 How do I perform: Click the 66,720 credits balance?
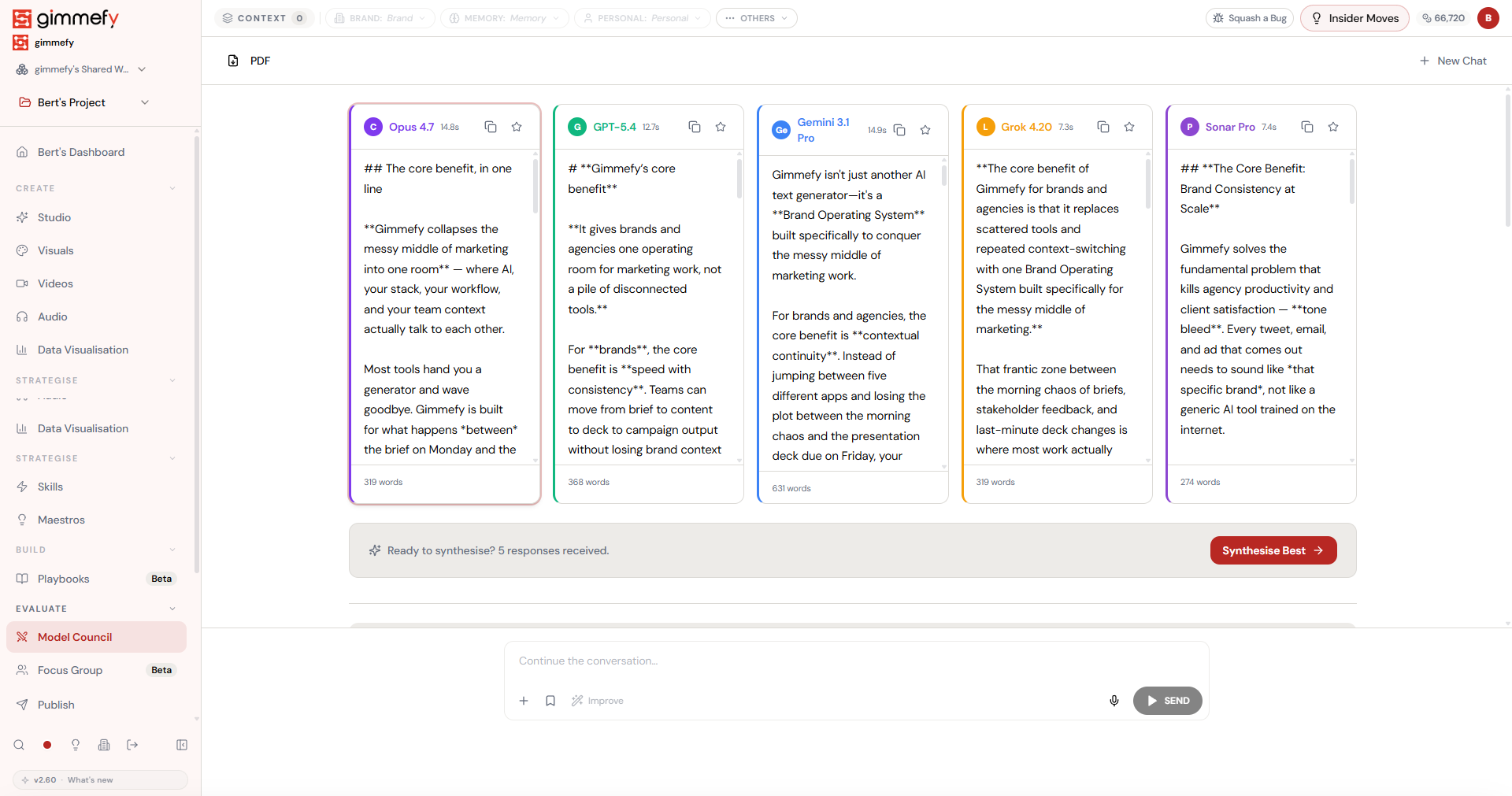tap(1443, 18)
